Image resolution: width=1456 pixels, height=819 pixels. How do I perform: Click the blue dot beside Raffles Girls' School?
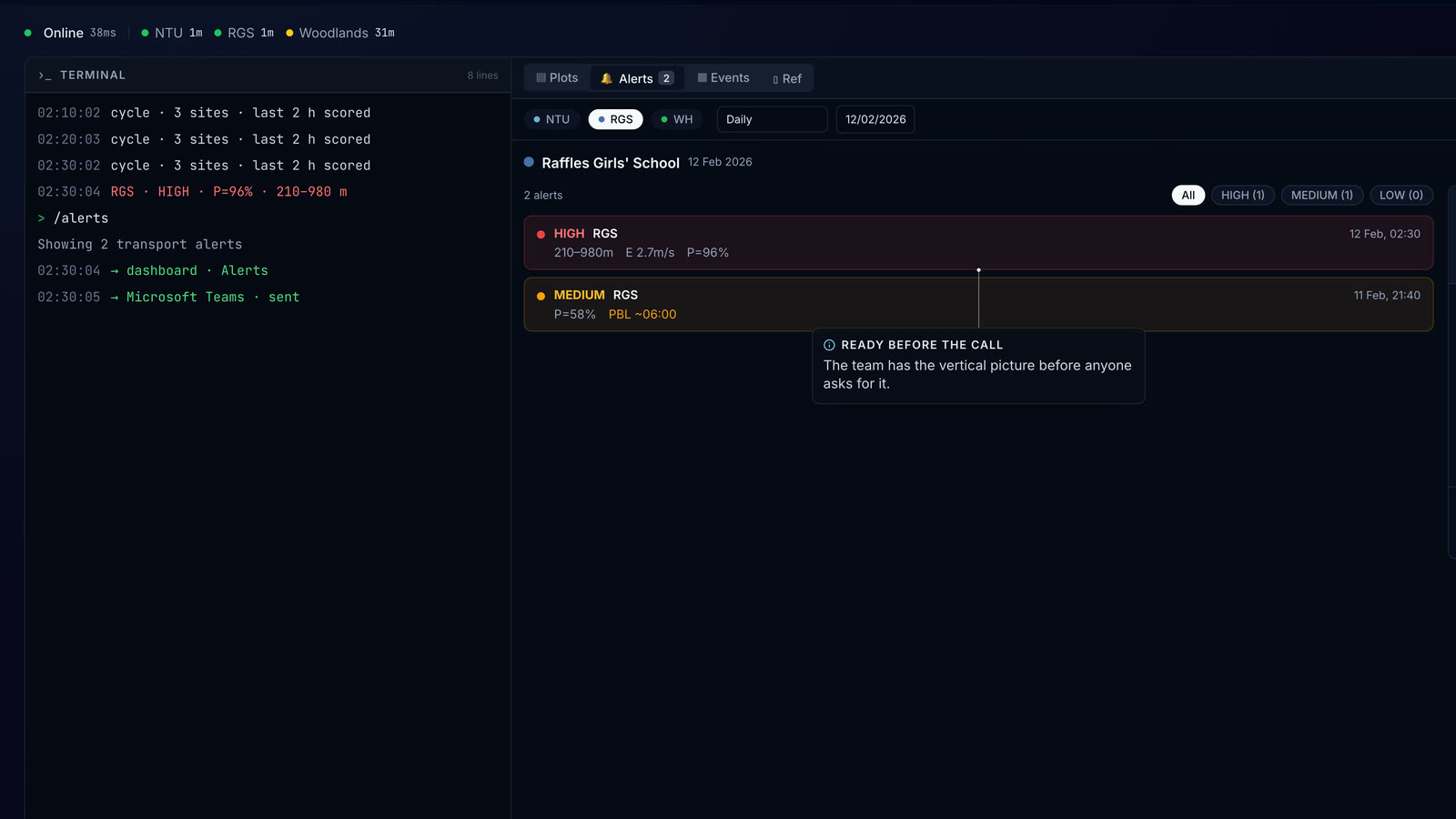(x=529, y=162)
